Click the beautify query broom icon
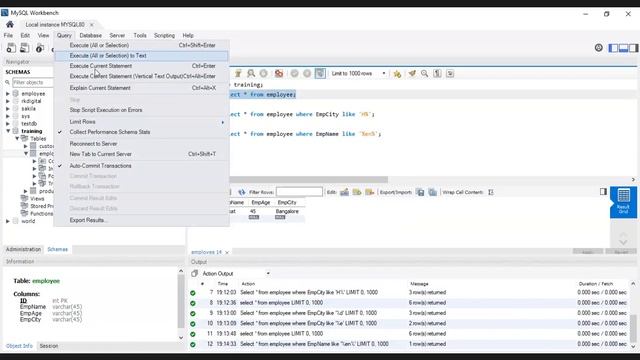The height and width of the screenshot is (360, 640). click(412, 73)
